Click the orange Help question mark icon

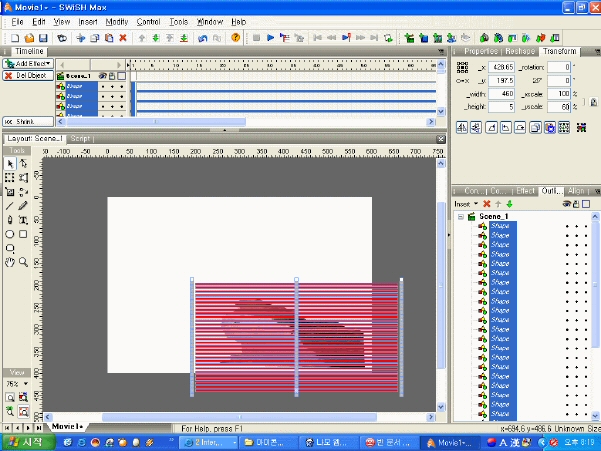235,38
